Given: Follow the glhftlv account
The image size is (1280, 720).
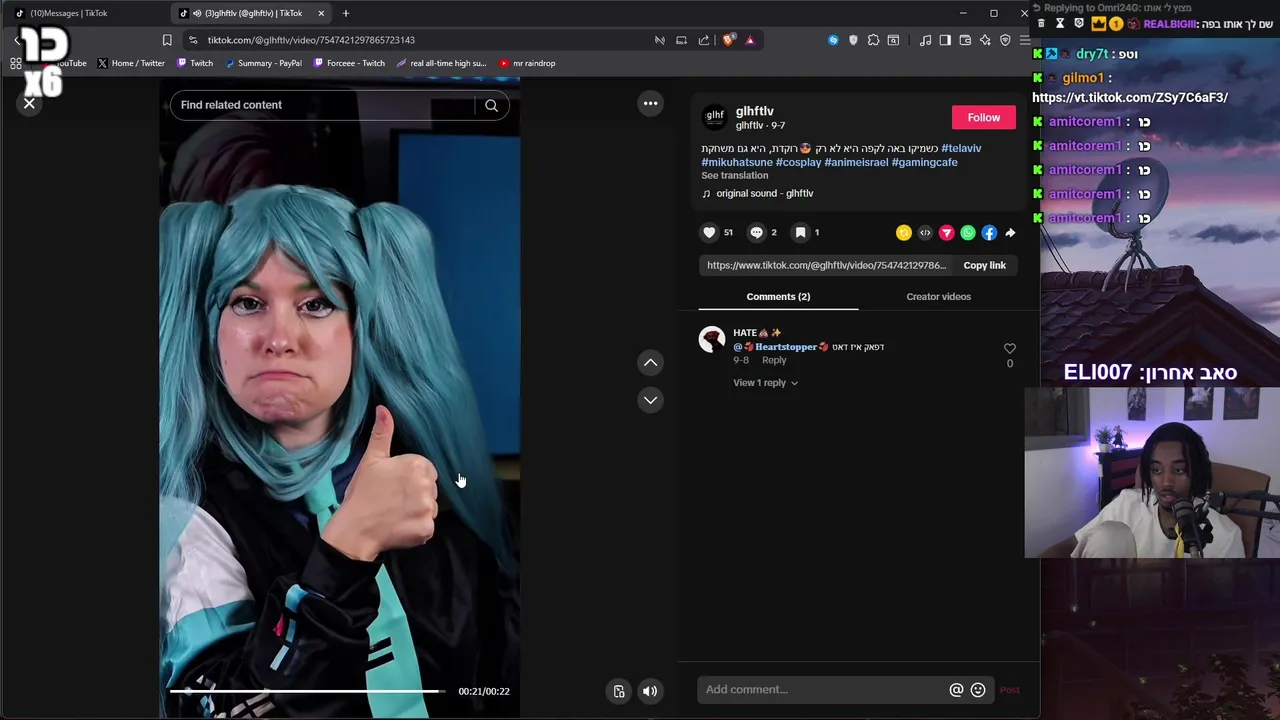Looking at the screenshot, I should pos(983,118).
